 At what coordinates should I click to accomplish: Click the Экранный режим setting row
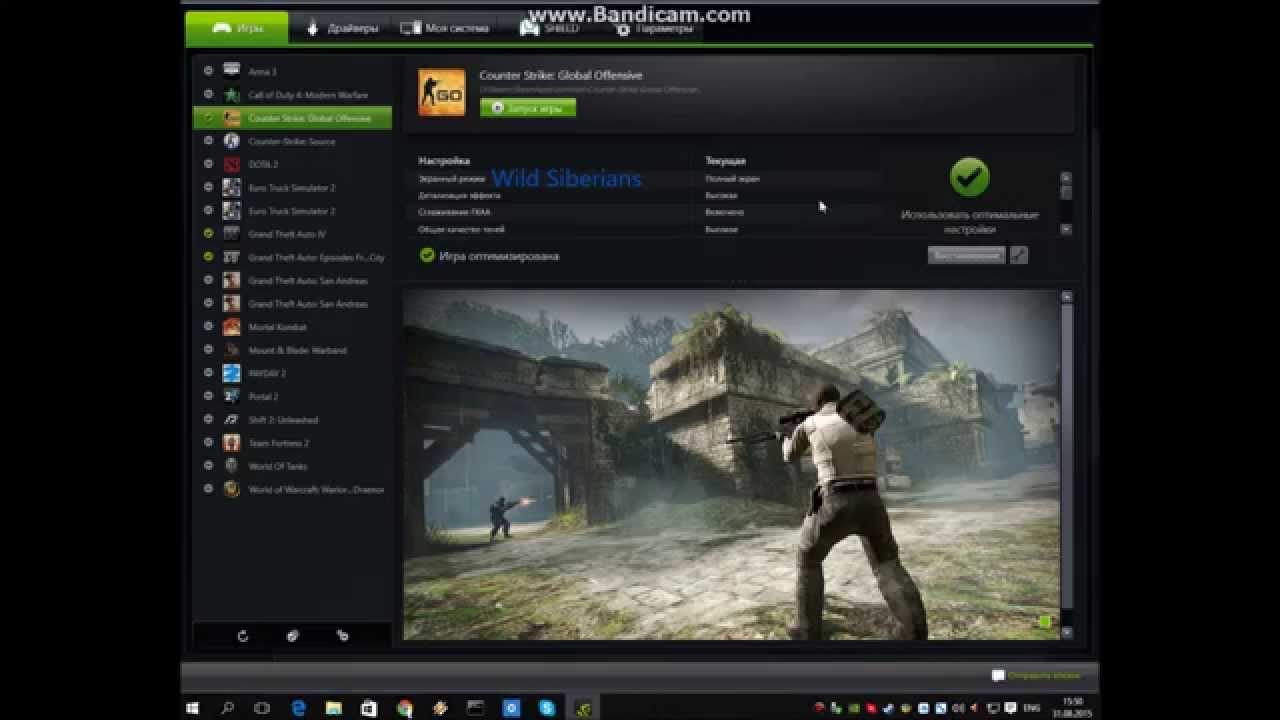click(648, 179)
